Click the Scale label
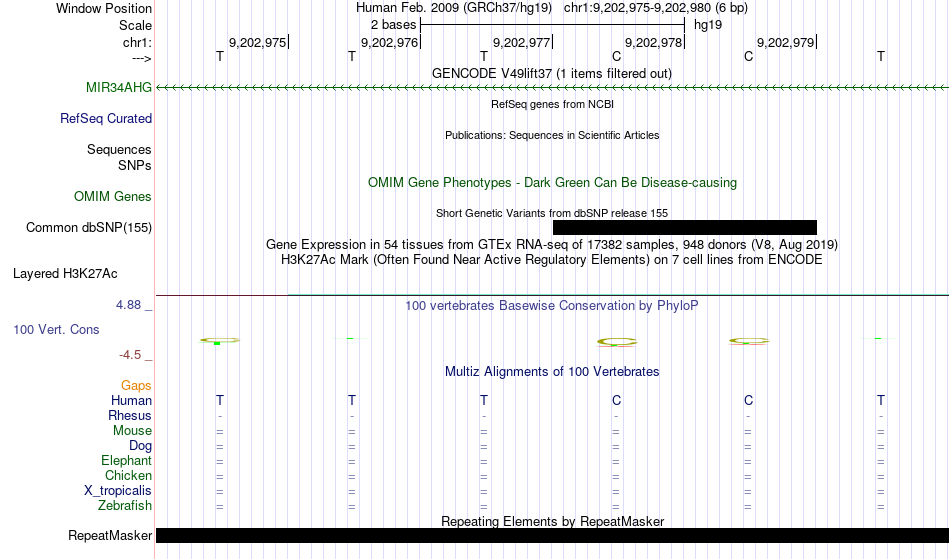This screenshot has height=559, width=950. click(x=136, y=25)
